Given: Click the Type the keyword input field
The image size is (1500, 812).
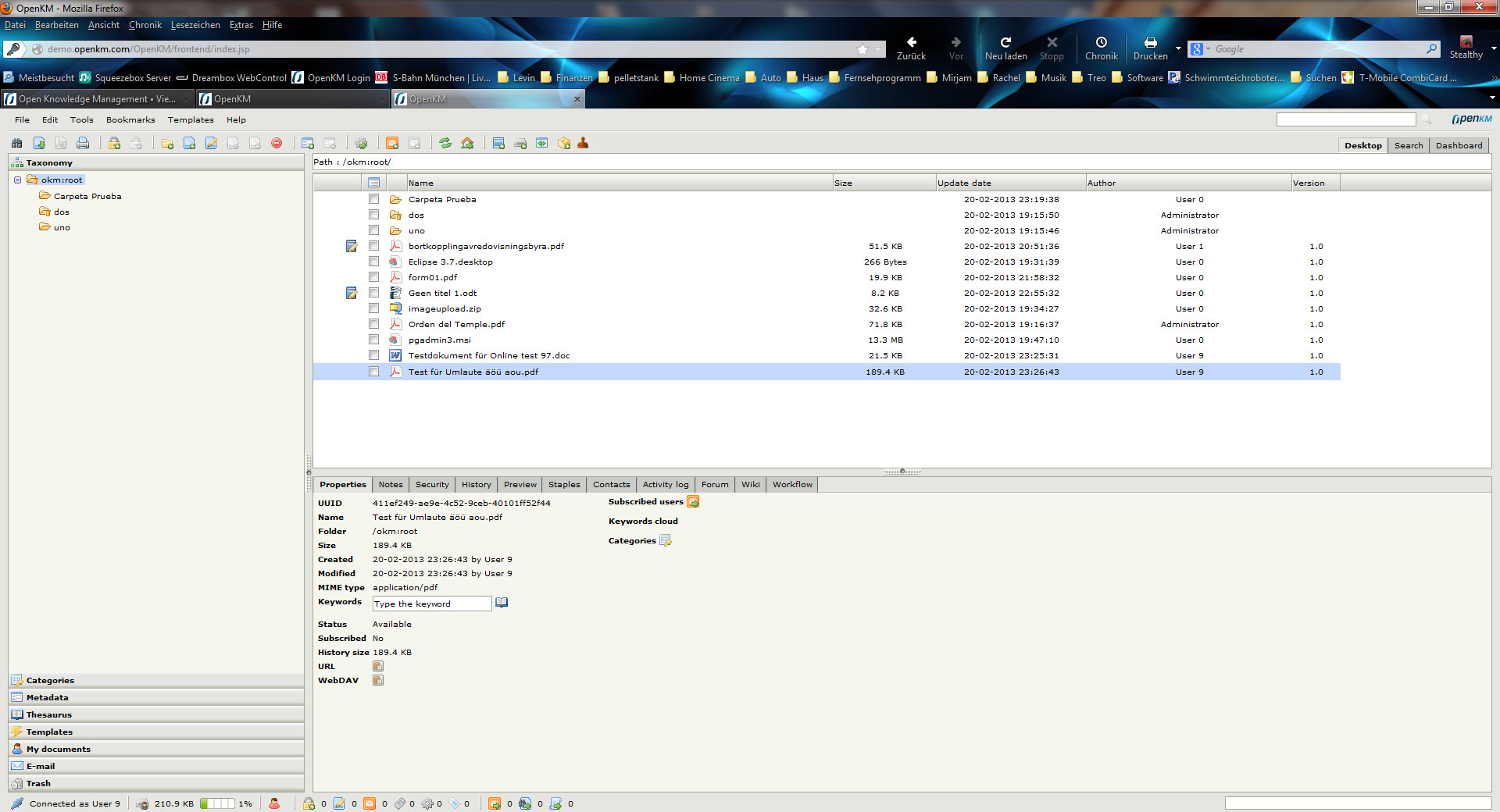Looking at the screenshot, I should click(x=431, y=604).
